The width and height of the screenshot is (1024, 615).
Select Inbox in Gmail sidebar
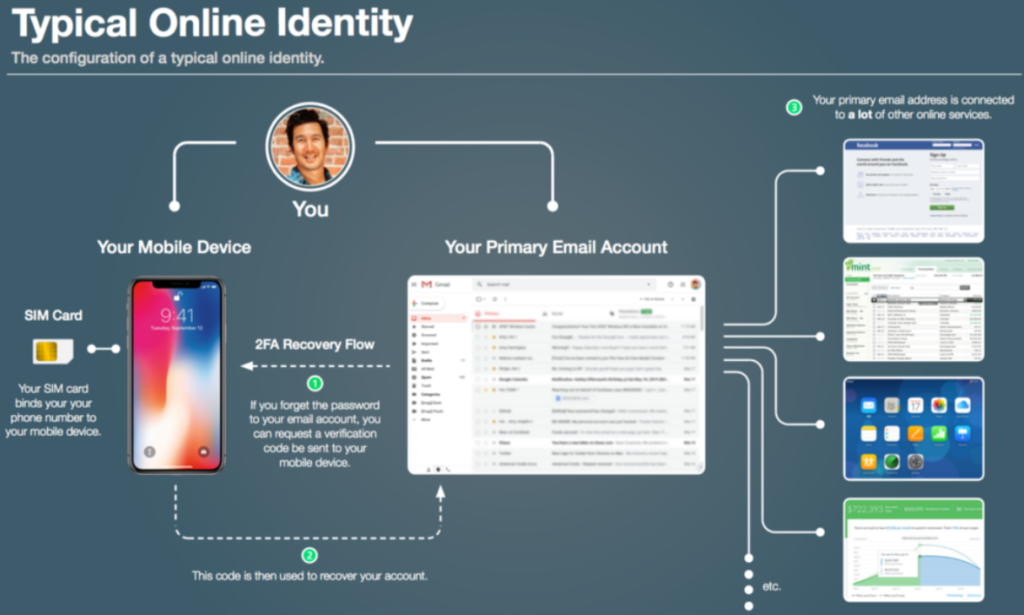coord(438,318)
